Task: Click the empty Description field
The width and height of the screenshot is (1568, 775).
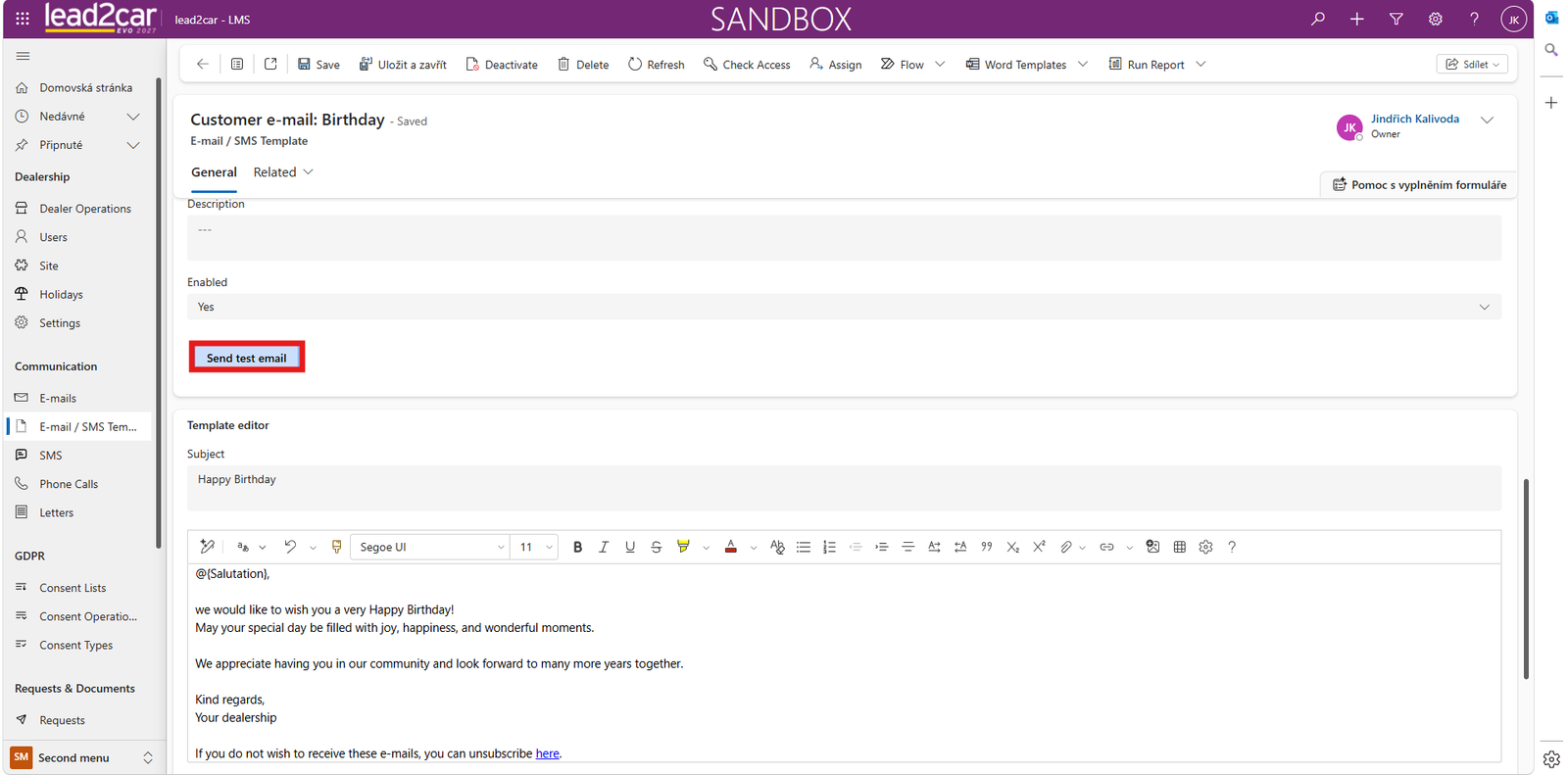Action: tap(844, 238)
